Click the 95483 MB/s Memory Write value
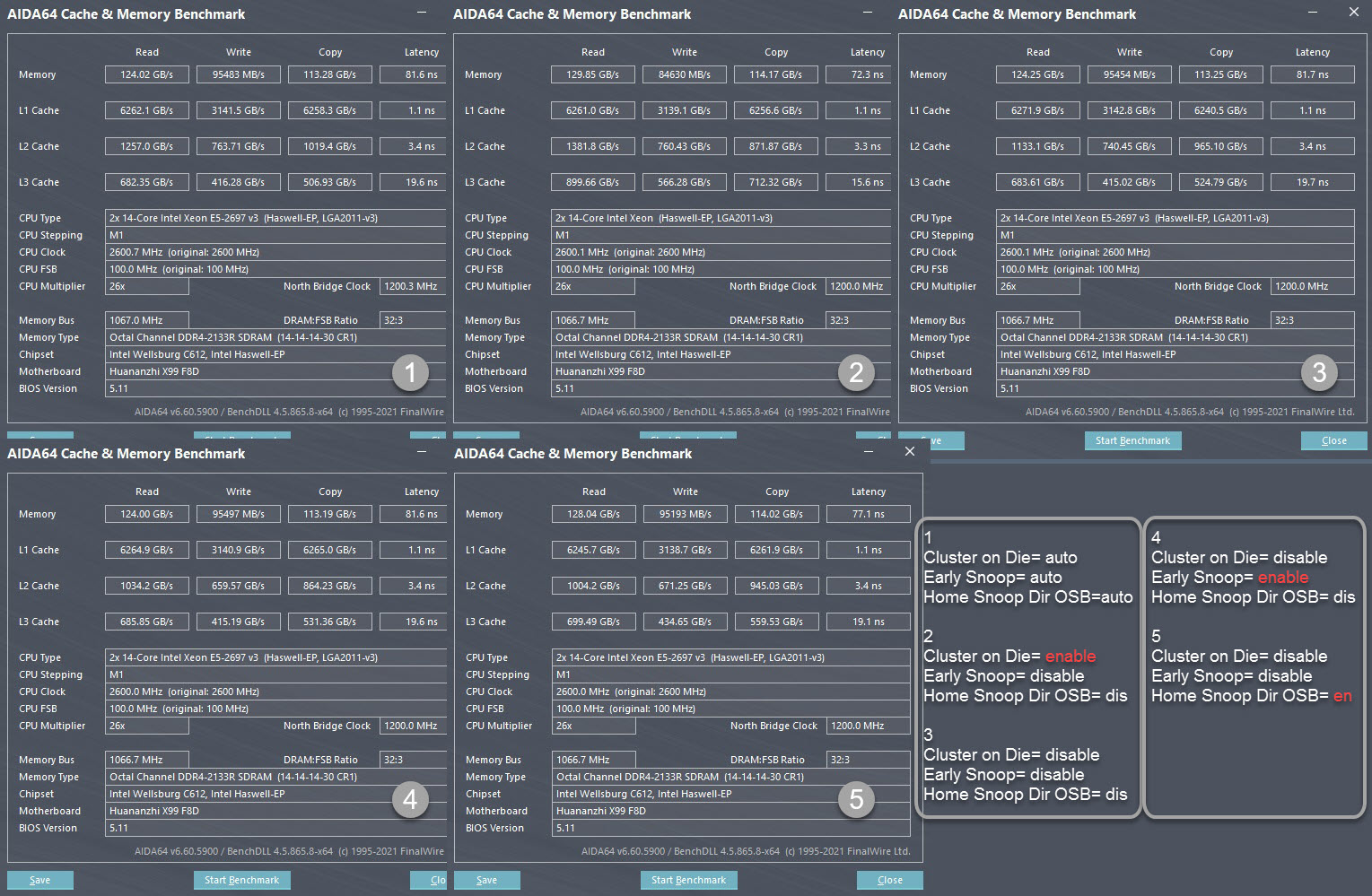Screen dimensions: 1372x896 click(x=239, y=74)
